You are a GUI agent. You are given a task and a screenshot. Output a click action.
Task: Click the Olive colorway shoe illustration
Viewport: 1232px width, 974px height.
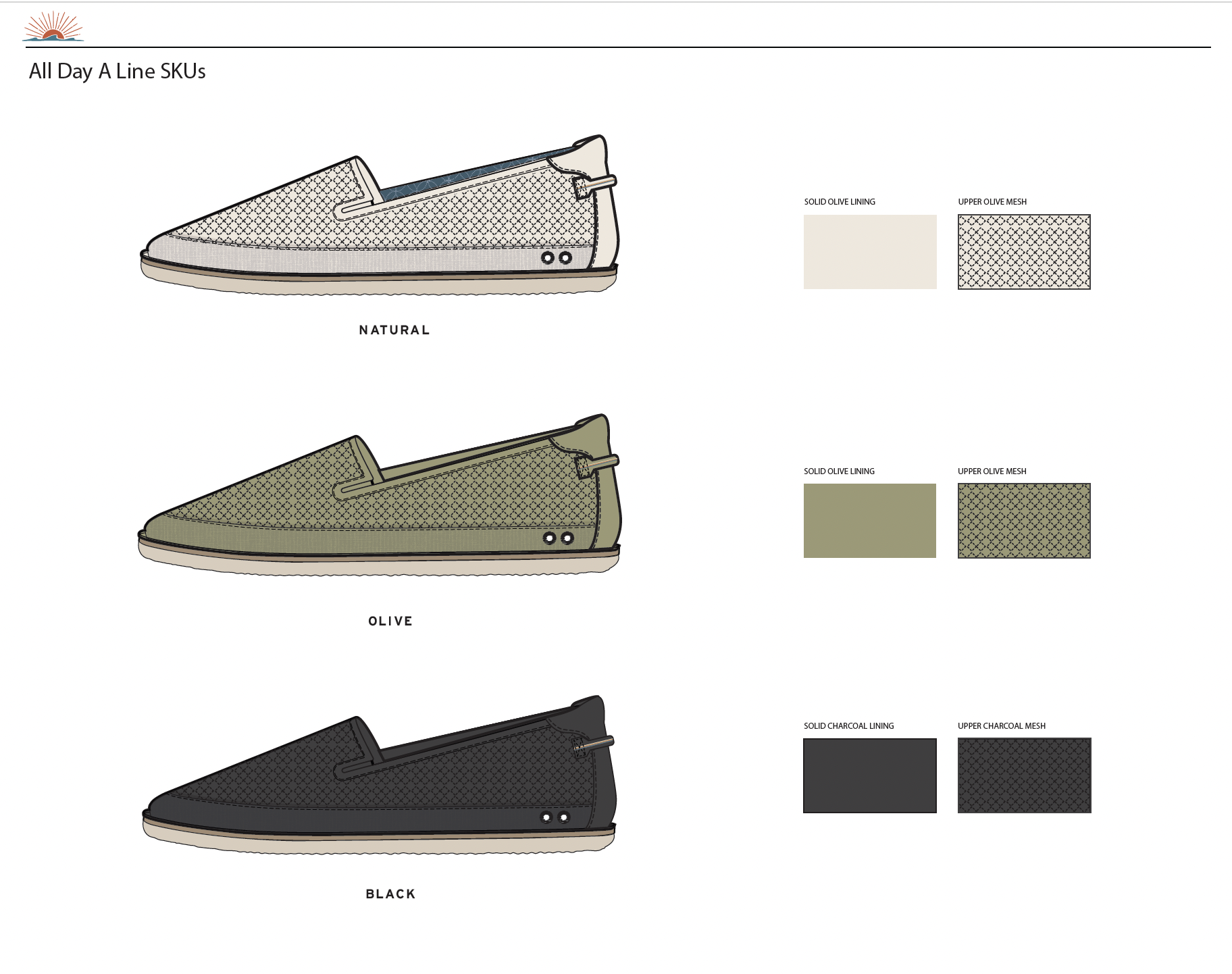(x=380, y=495)
